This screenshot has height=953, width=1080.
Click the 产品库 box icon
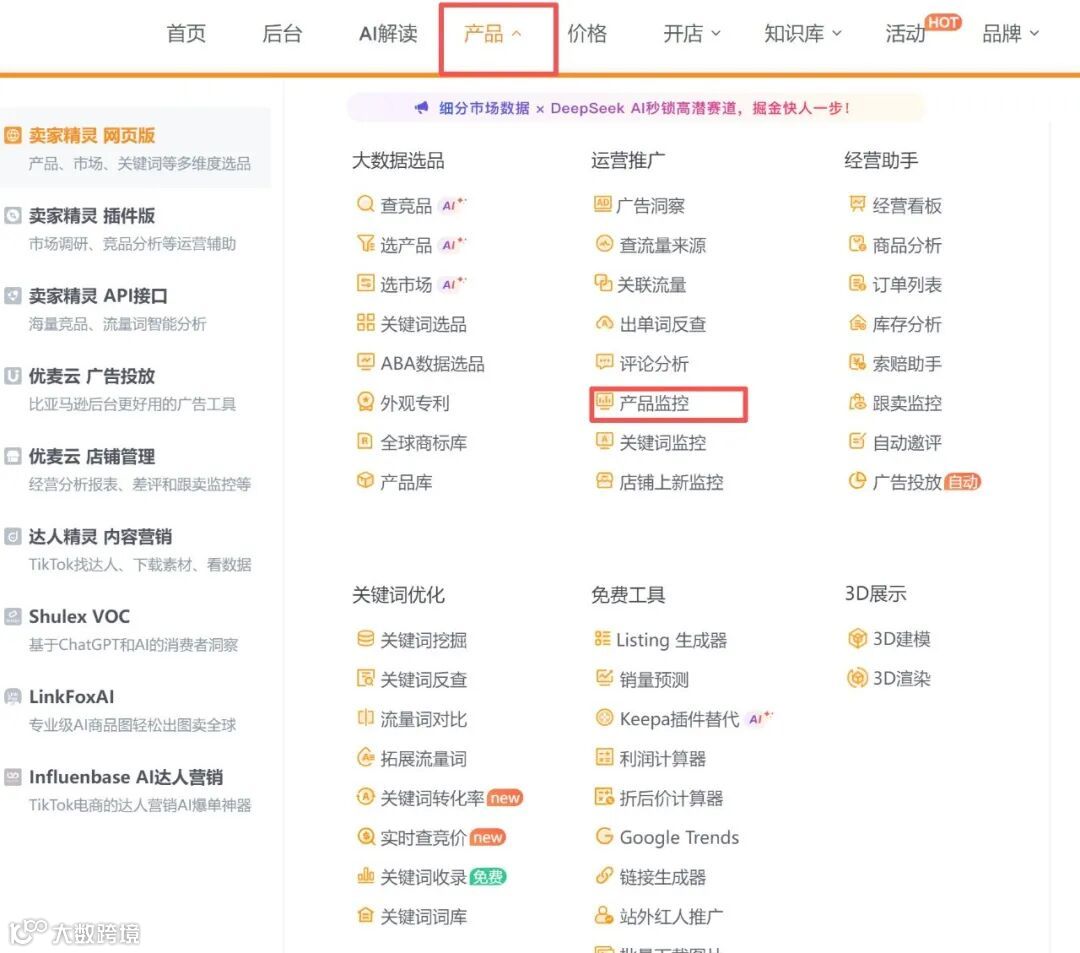tap(365, 481)
